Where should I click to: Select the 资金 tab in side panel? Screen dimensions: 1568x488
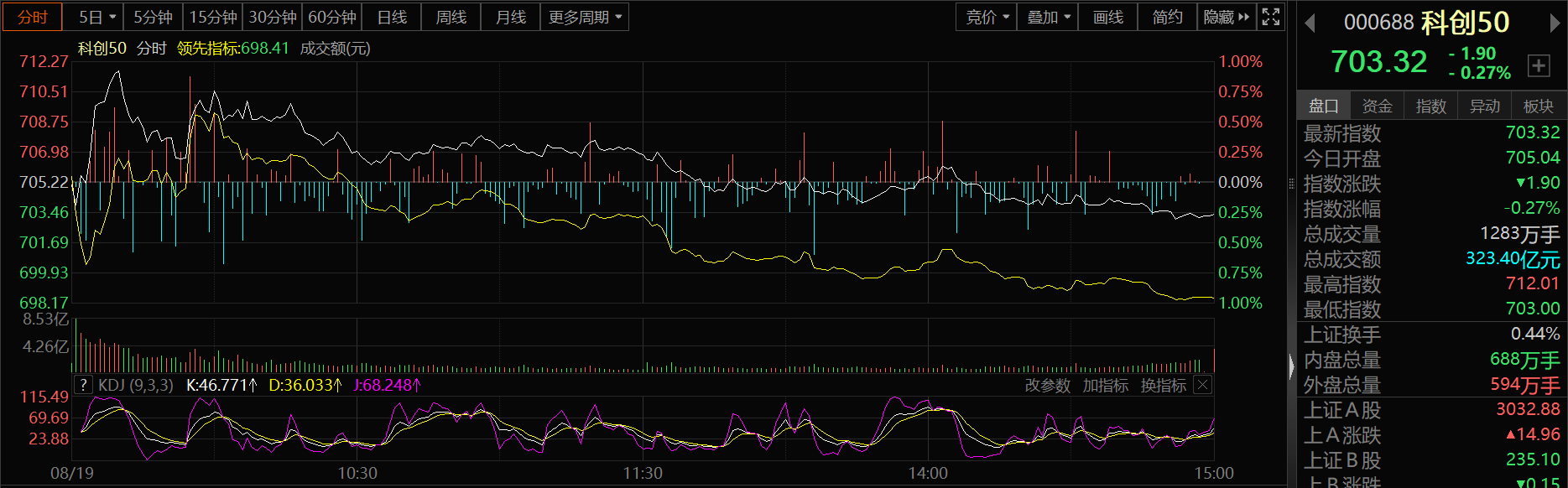(1377, 106)
